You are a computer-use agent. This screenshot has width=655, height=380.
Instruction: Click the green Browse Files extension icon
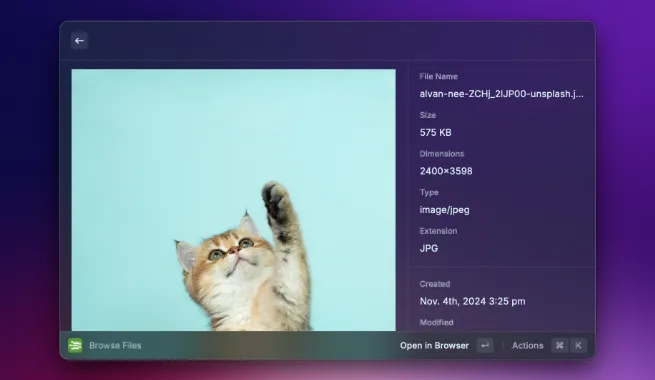click(x=75, y=345)
